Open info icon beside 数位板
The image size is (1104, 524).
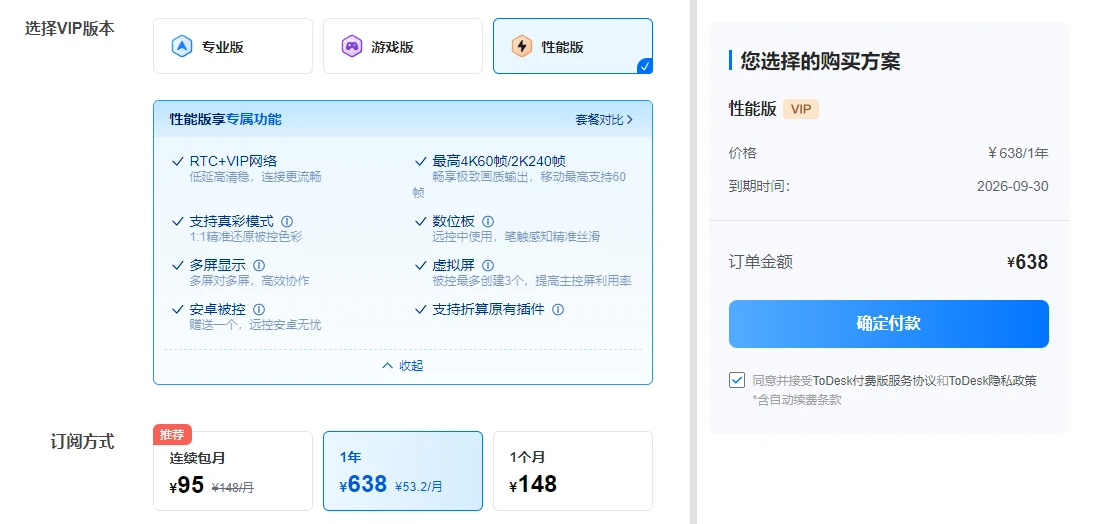pyautogui.click(x=488, y=221)
